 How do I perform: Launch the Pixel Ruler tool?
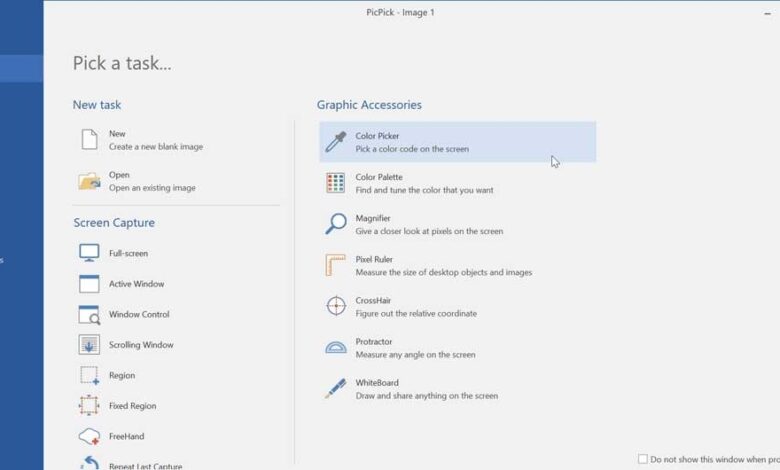coord(336,265)
